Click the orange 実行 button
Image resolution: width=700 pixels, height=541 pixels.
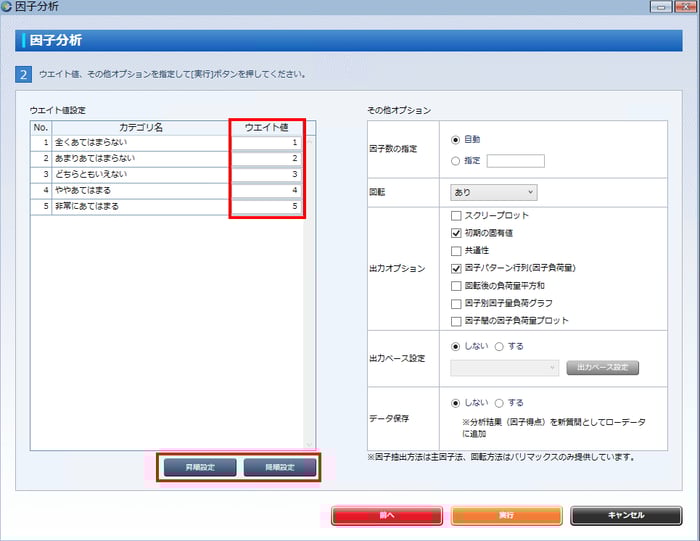tap(506, 516)
